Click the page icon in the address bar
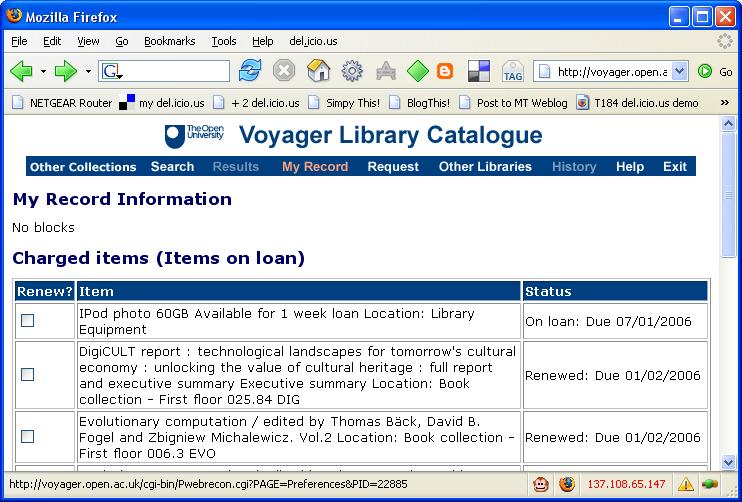This screenshot has height=502, width=742. coord(545,71)
